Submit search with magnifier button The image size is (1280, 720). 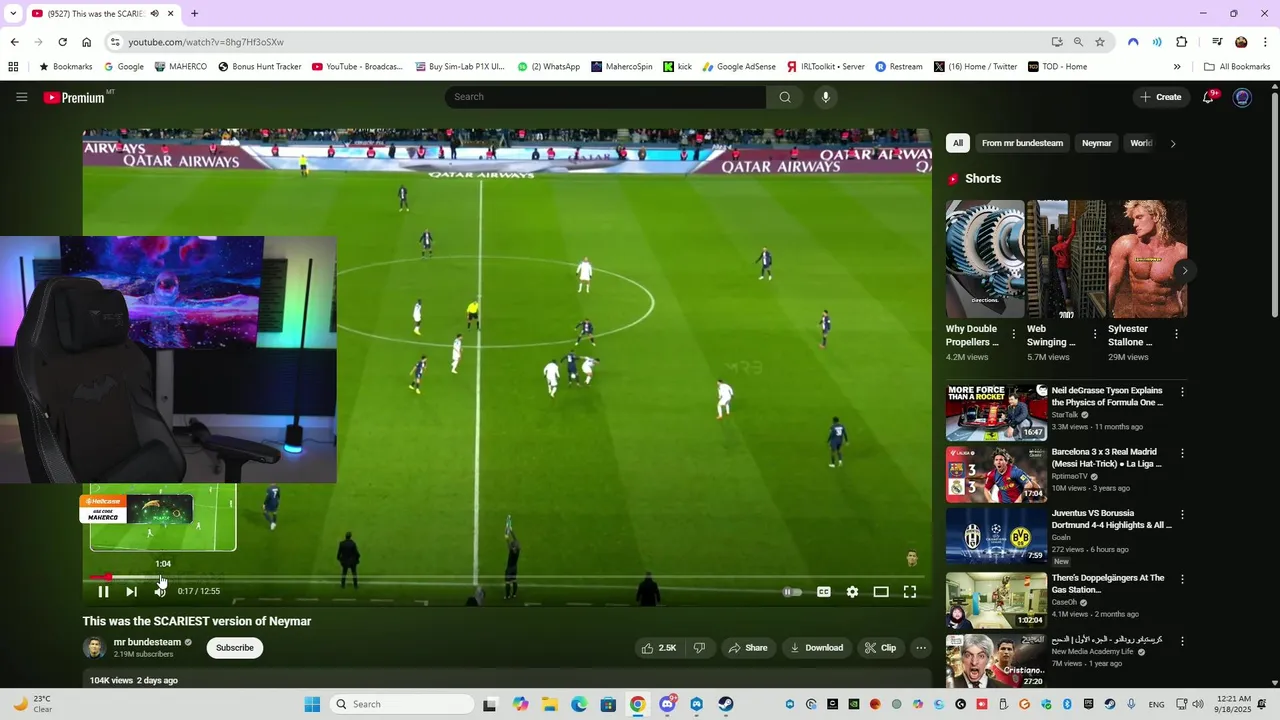[785, 97]
